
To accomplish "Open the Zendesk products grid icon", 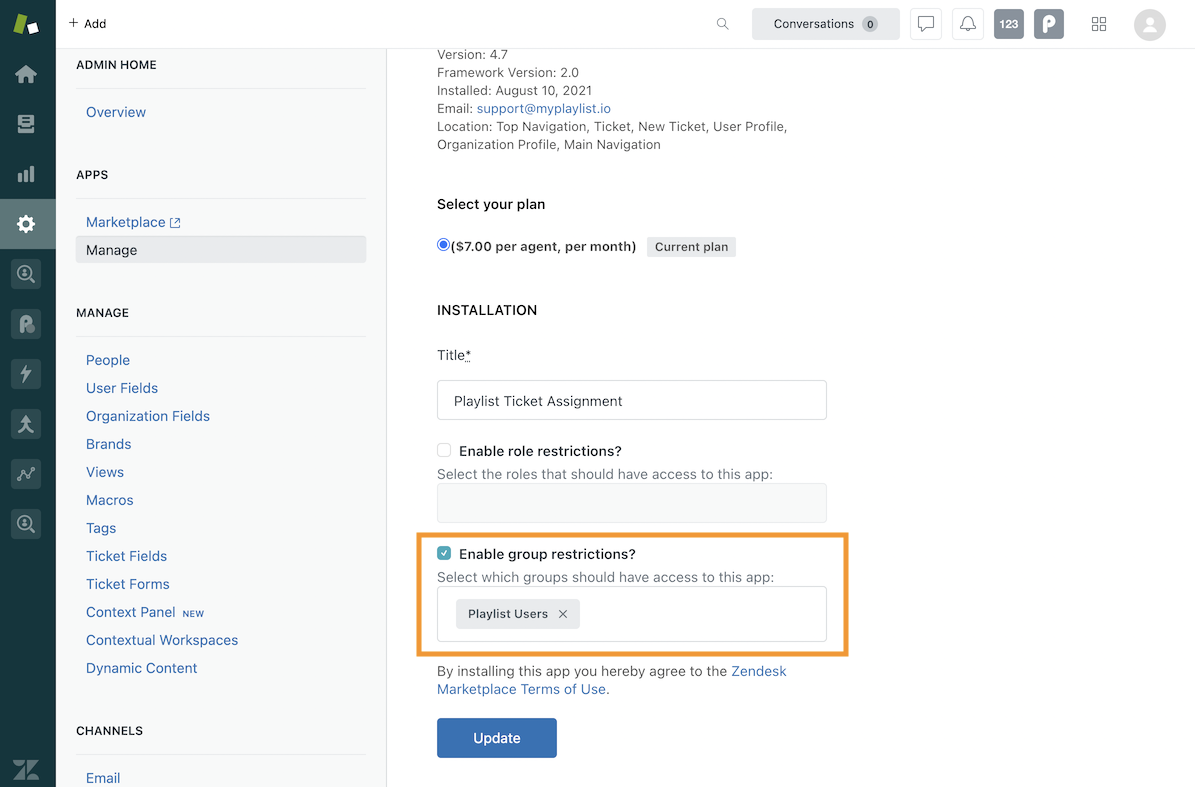I will click(x=1099, y=24).
